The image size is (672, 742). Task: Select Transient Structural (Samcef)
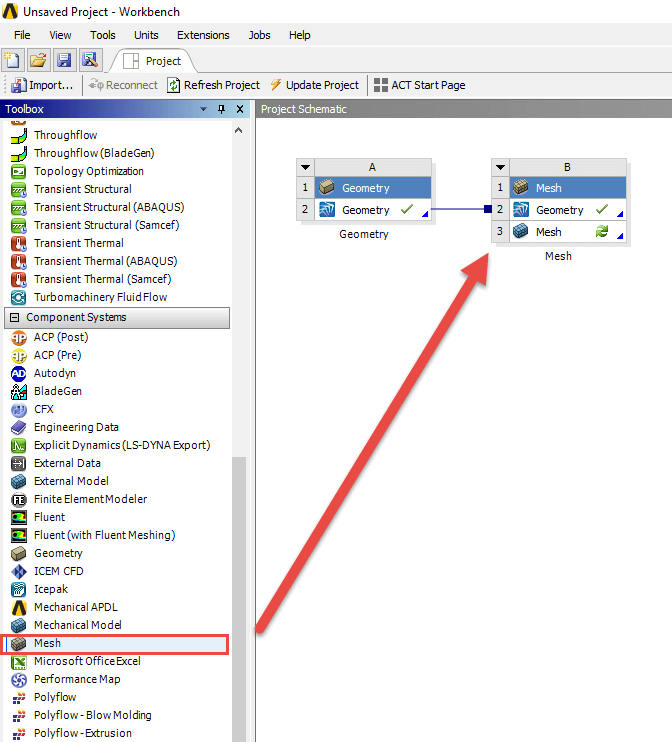(x=106, y=225)
